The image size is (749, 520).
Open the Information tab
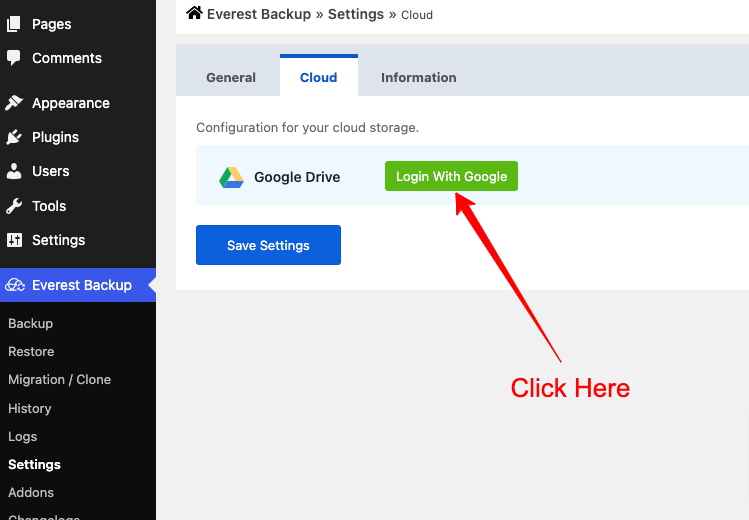point(418,77)
